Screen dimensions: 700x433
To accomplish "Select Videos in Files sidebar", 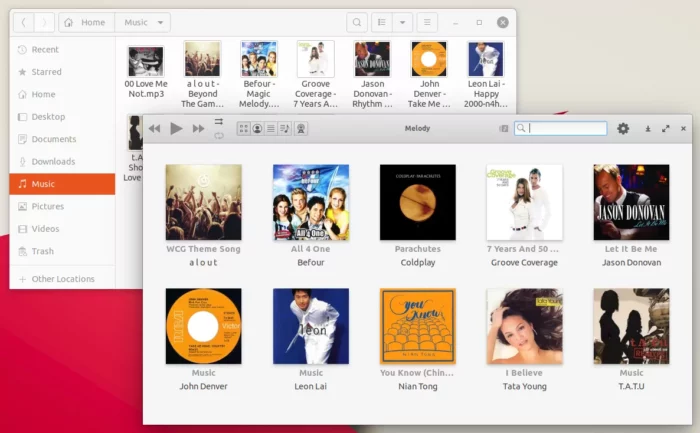I will coord(62,229).
